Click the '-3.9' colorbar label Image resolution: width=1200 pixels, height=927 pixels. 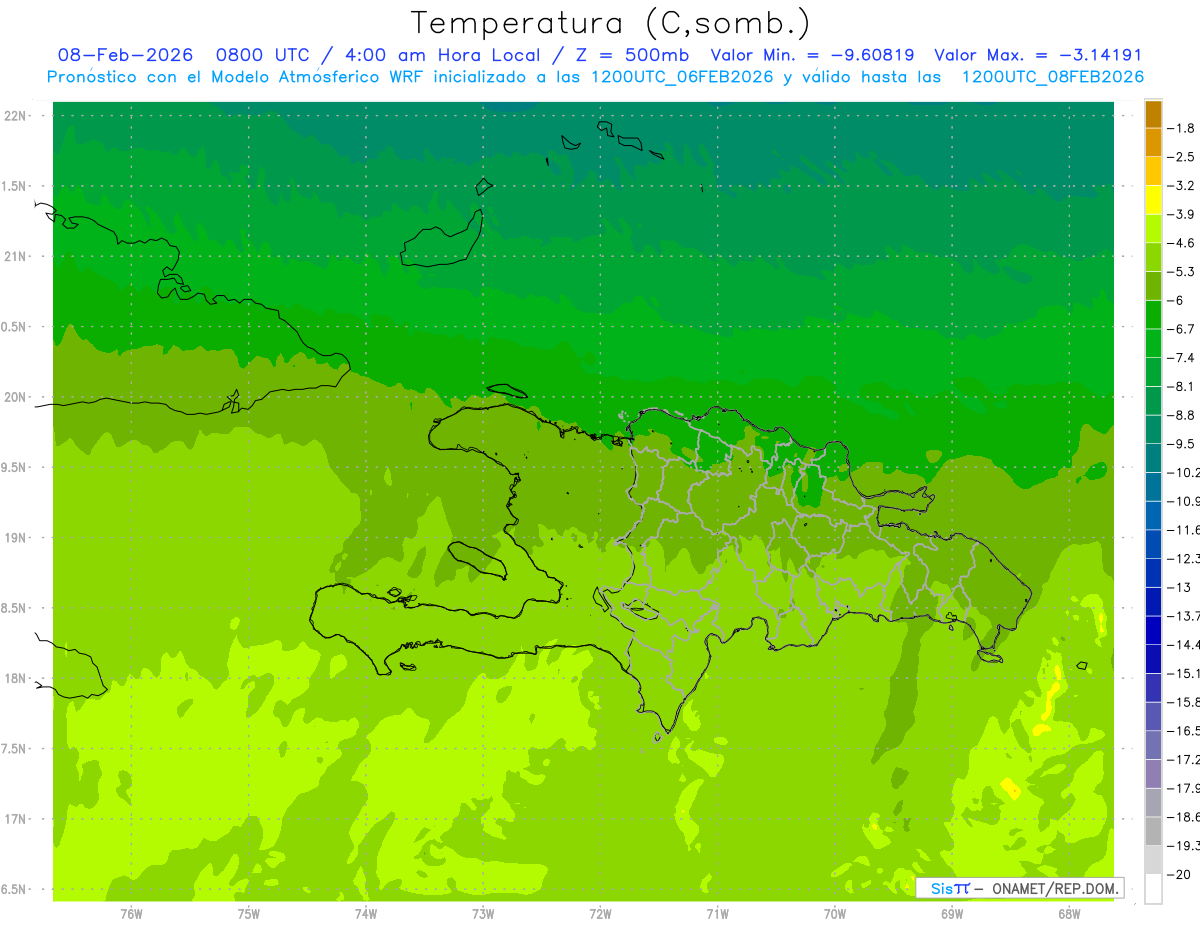click(1183, 214)
